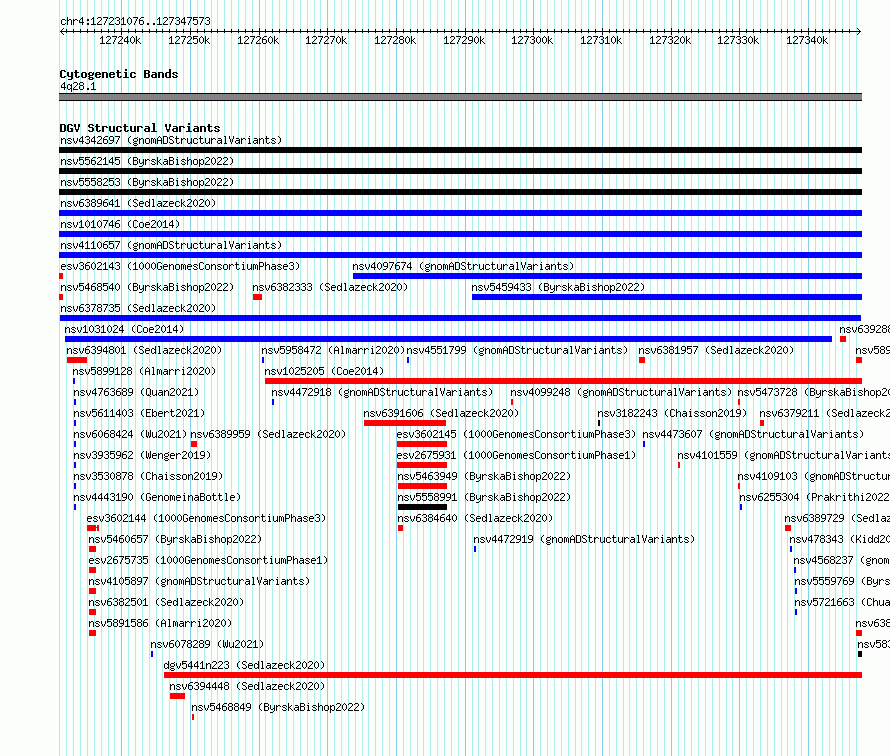Click the nsv6394801 Sedlazeck2020 label

pos(144,350)
